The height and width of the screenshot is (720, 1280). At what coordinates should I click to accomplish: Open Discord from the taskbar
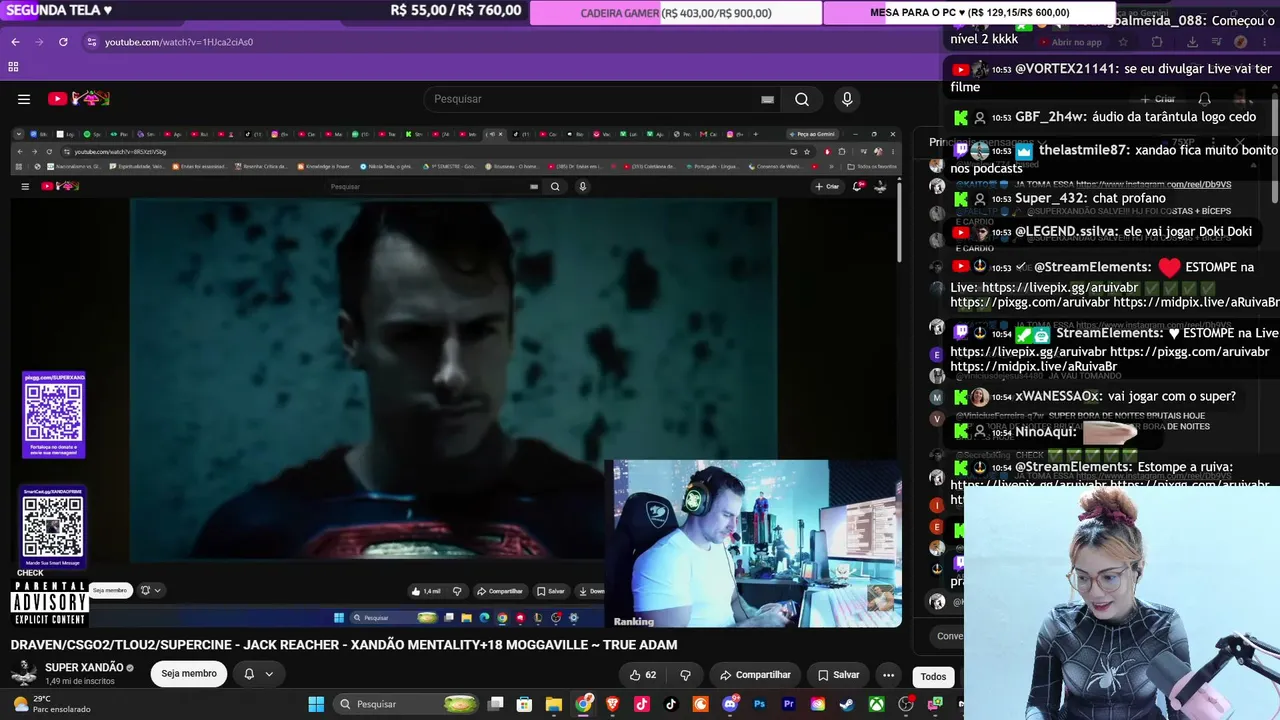(x=730, y=704)
